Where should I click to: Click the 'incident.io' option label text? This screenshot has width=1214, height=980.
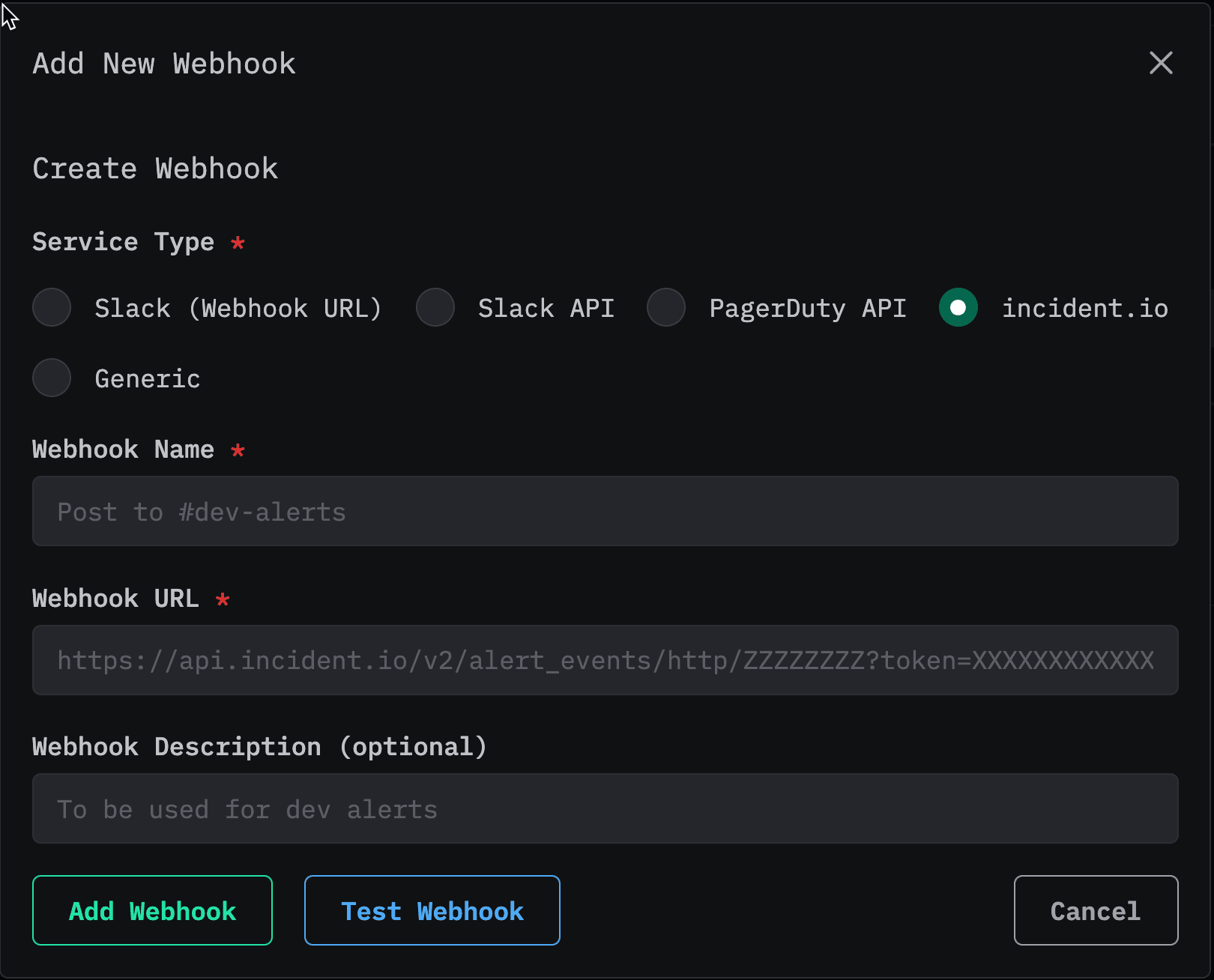(x=1084, y=309)
